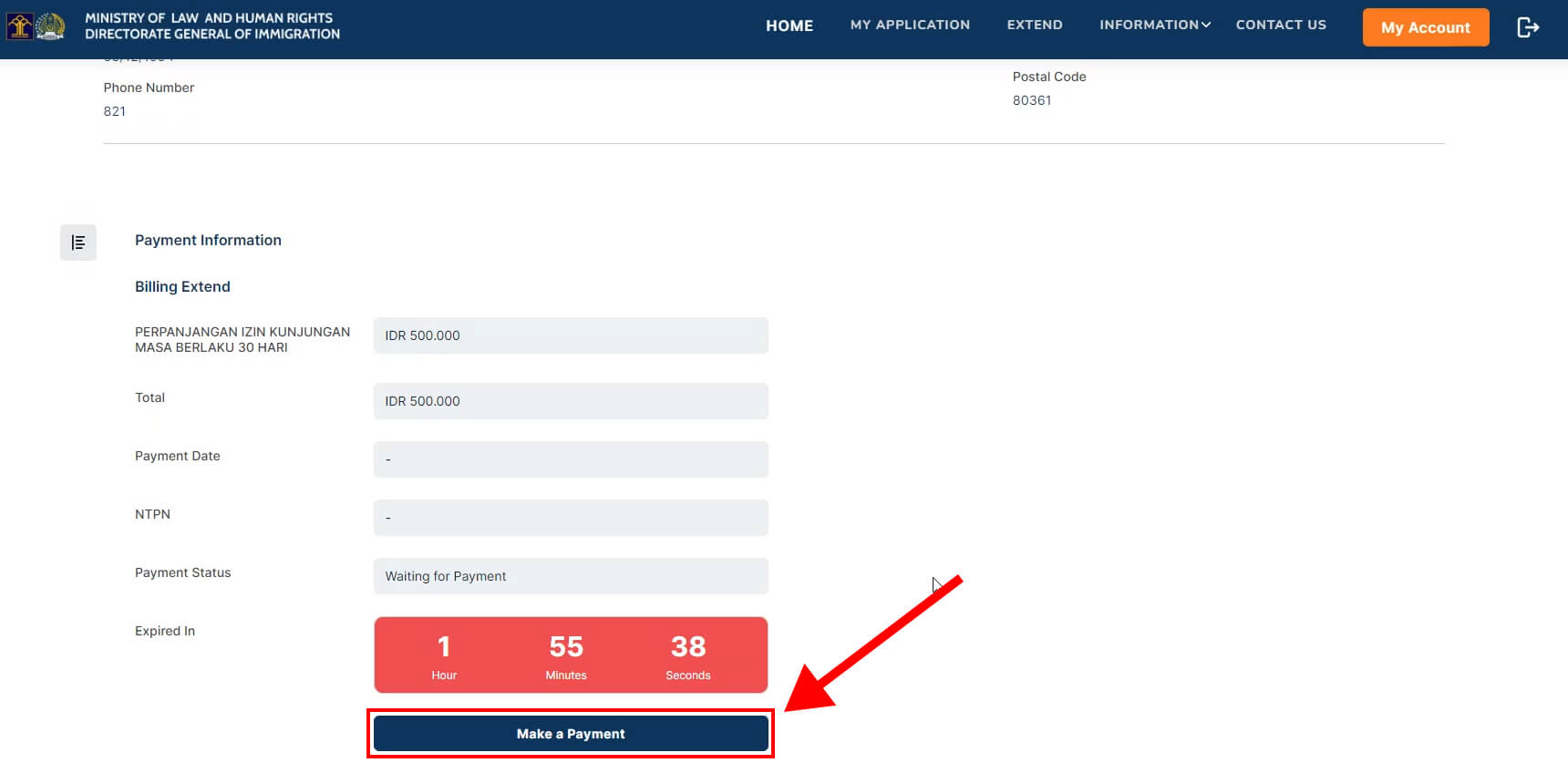This screenshot has height=763, width=1568.
Task: Click the Waiting for Payment status field
Action: pos(571,576)
